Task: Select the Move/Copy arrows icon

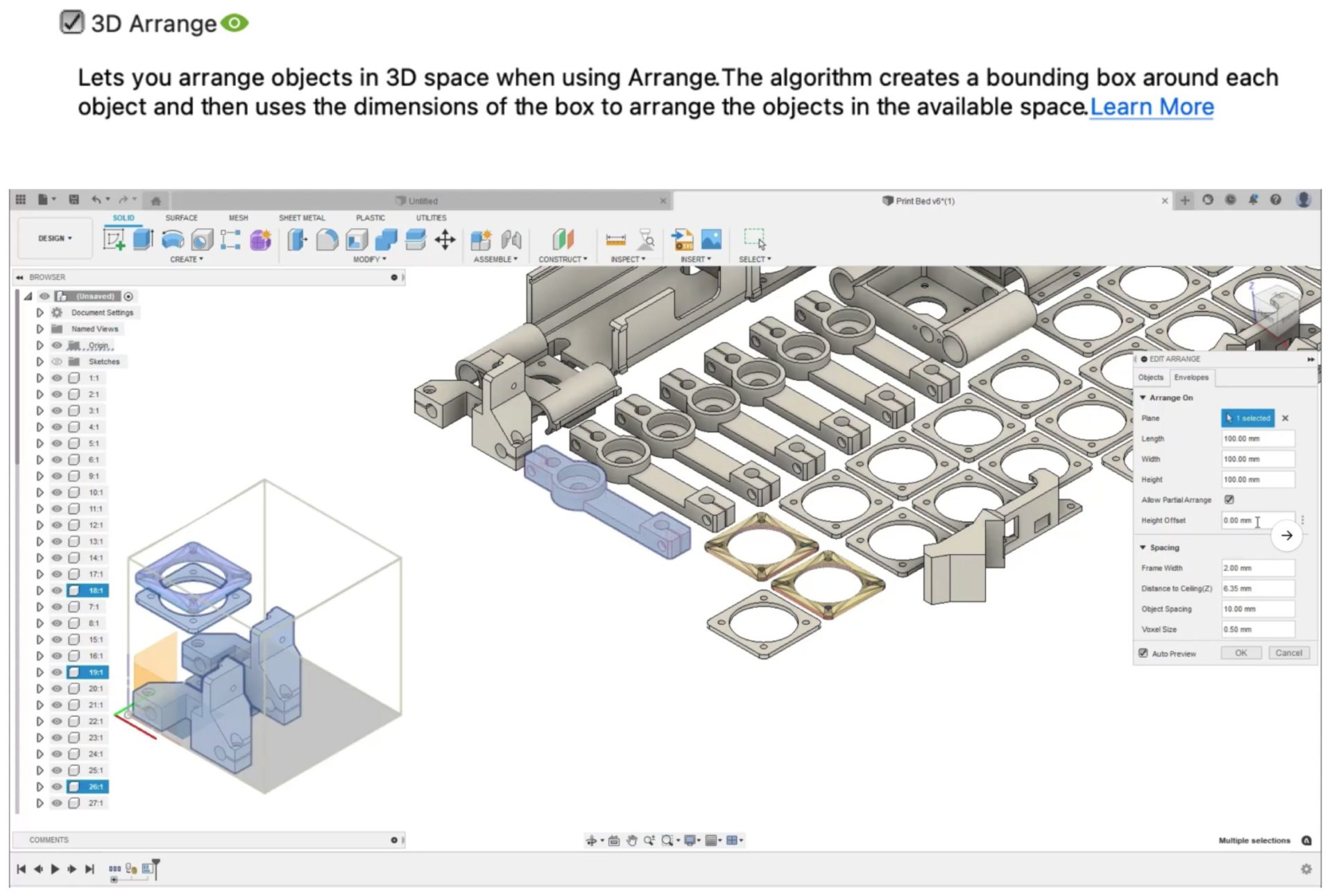Action: point(445,240)
